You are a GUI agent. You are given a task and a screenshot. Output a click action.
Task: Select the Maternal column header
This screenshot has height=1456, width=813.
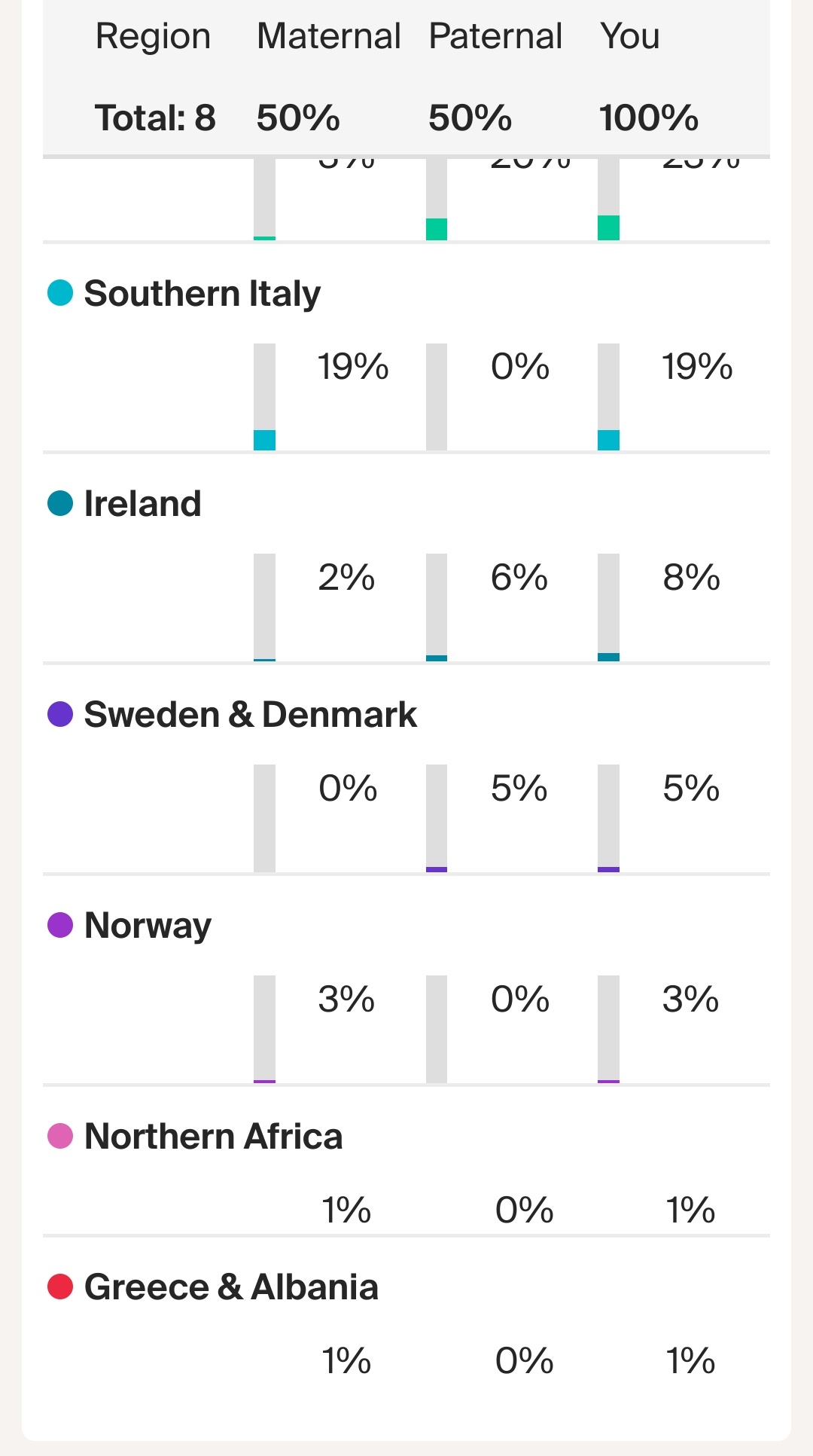(328, 36)
